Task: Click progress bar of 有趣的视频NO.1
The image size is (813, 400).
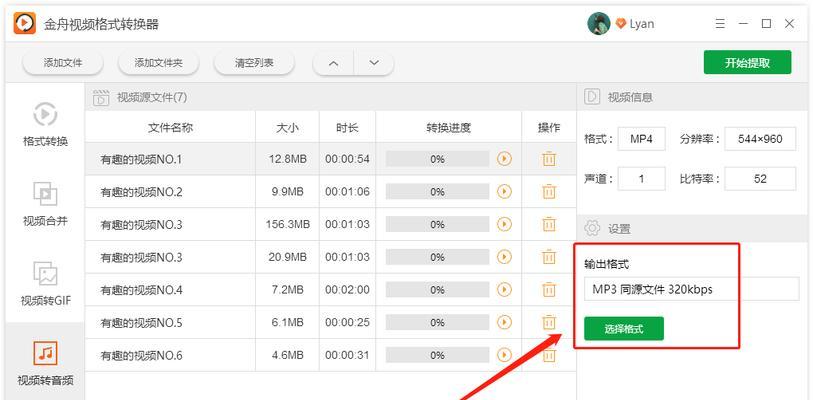Action: click(437, 159)
